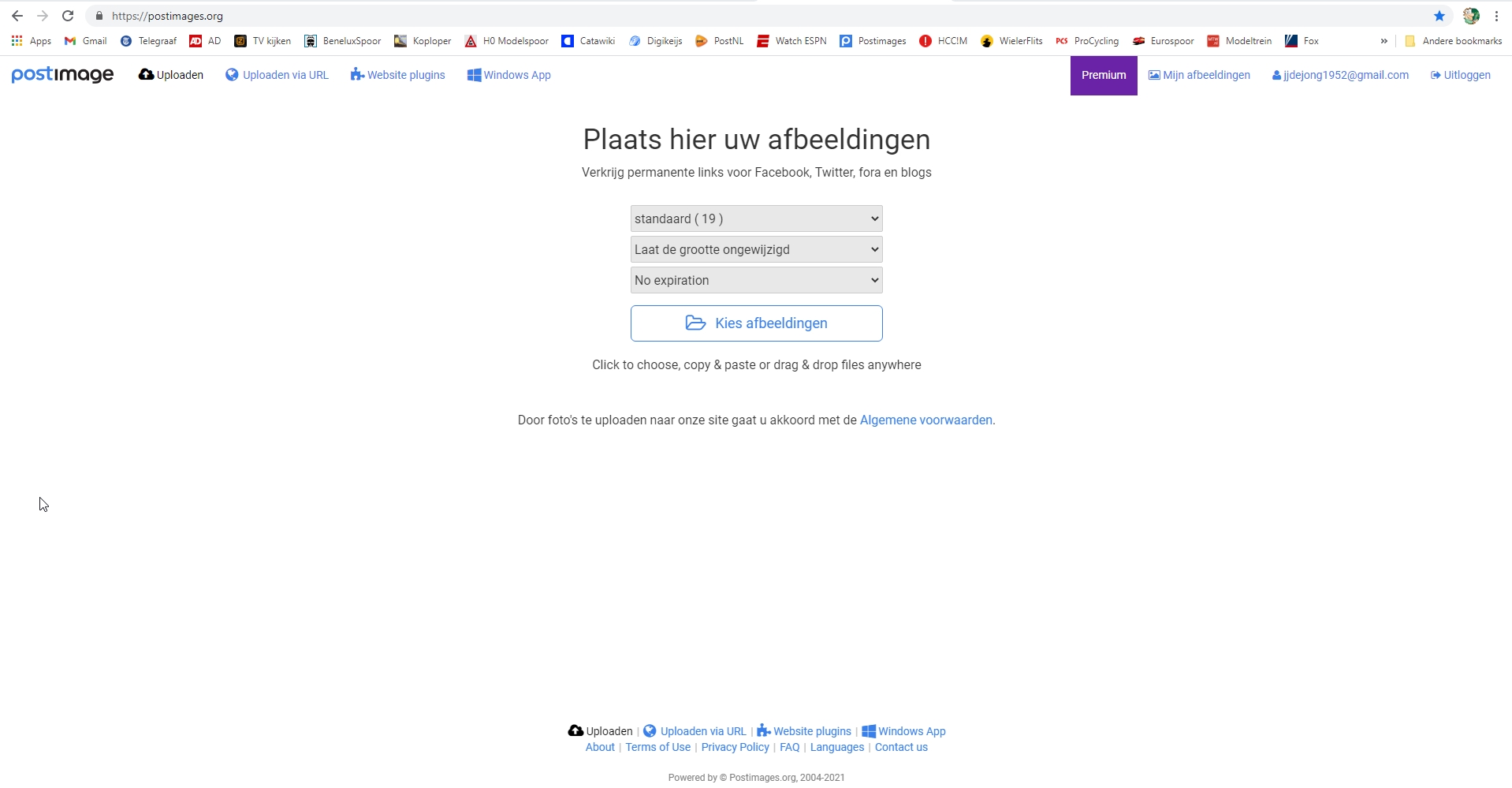
Task: Open the Telegraaf bookmark
Action: (148, 41)
